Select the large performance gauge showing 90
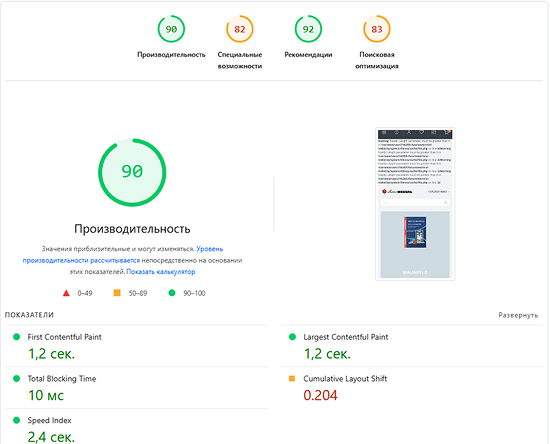Screen dimensions: 550x444 pyautogui.click(x=132, y=172)
